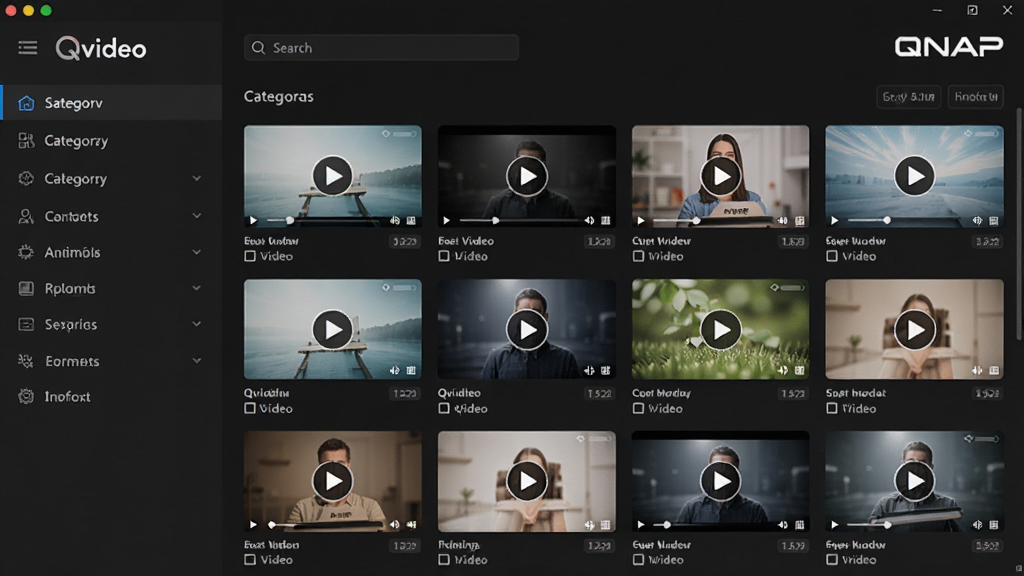Expand the Sesories chevron
The width and height of the screenshot is (1024, 576).
pyautogui.click(x=197, y=324)
